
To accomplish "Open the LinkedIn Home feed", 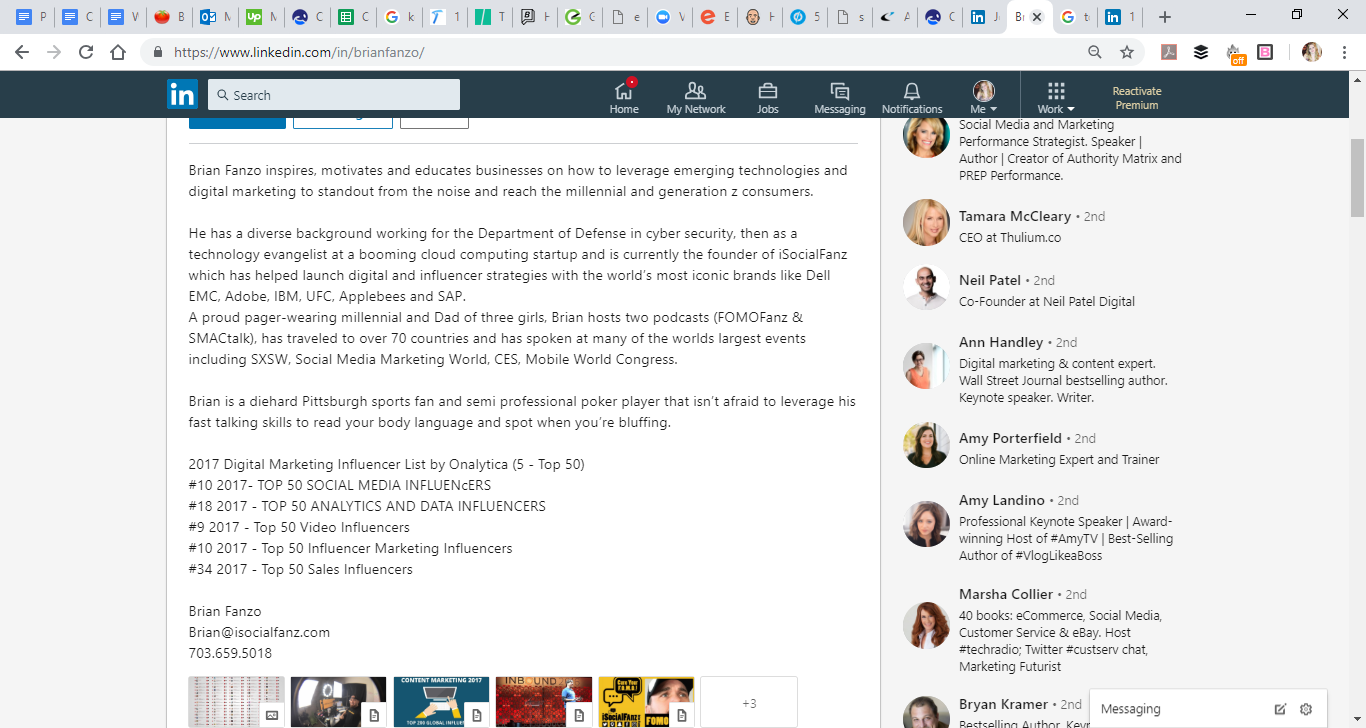I will tap(624, 97).
